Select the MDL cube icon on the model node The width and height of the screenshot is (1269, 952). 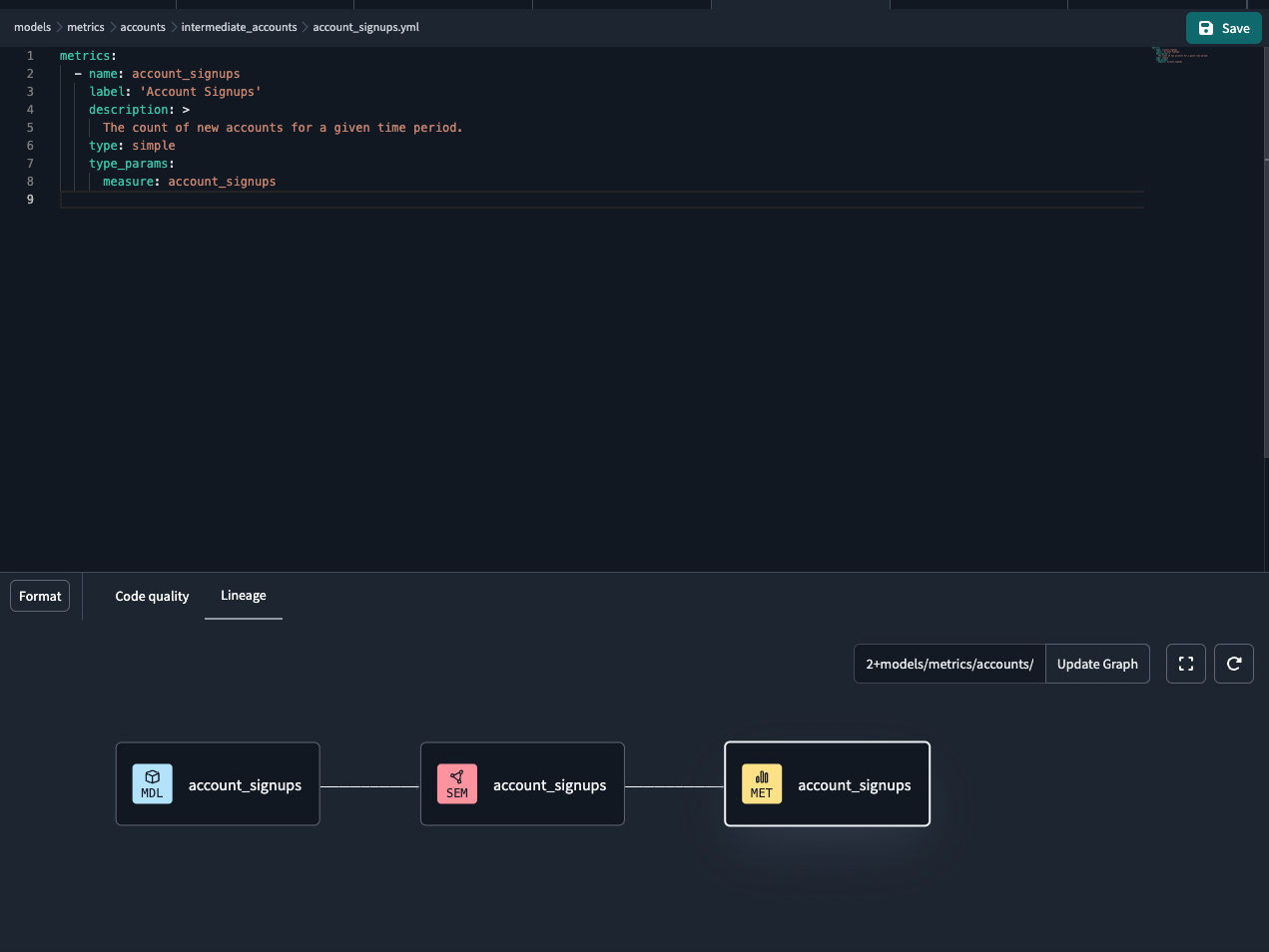[152, 783]
